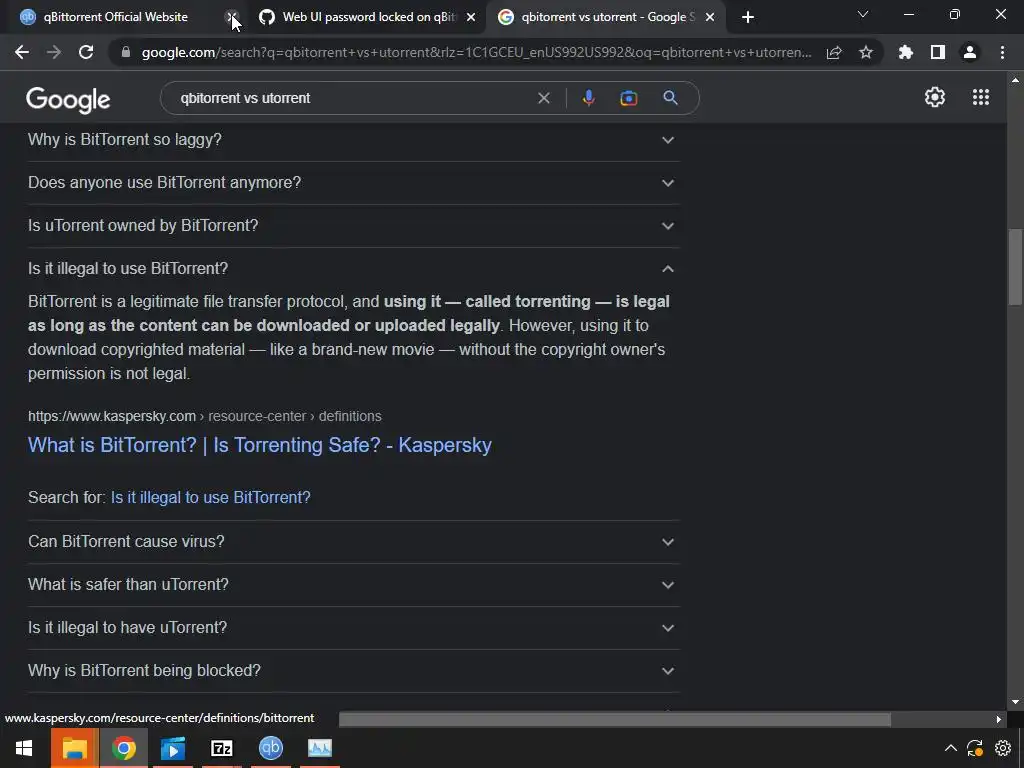Clear the Google search box text
Image resolution: width=1024 pixels, height=768 pixels.
click(543, 98)
